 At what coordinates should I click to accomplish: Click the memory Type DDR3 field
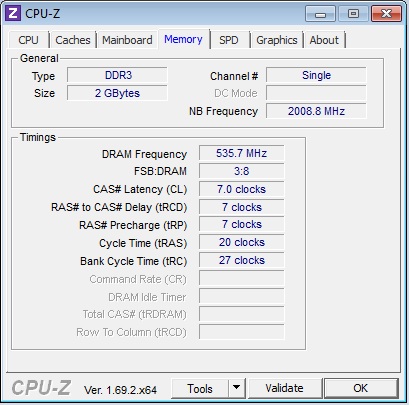(117, 75)
